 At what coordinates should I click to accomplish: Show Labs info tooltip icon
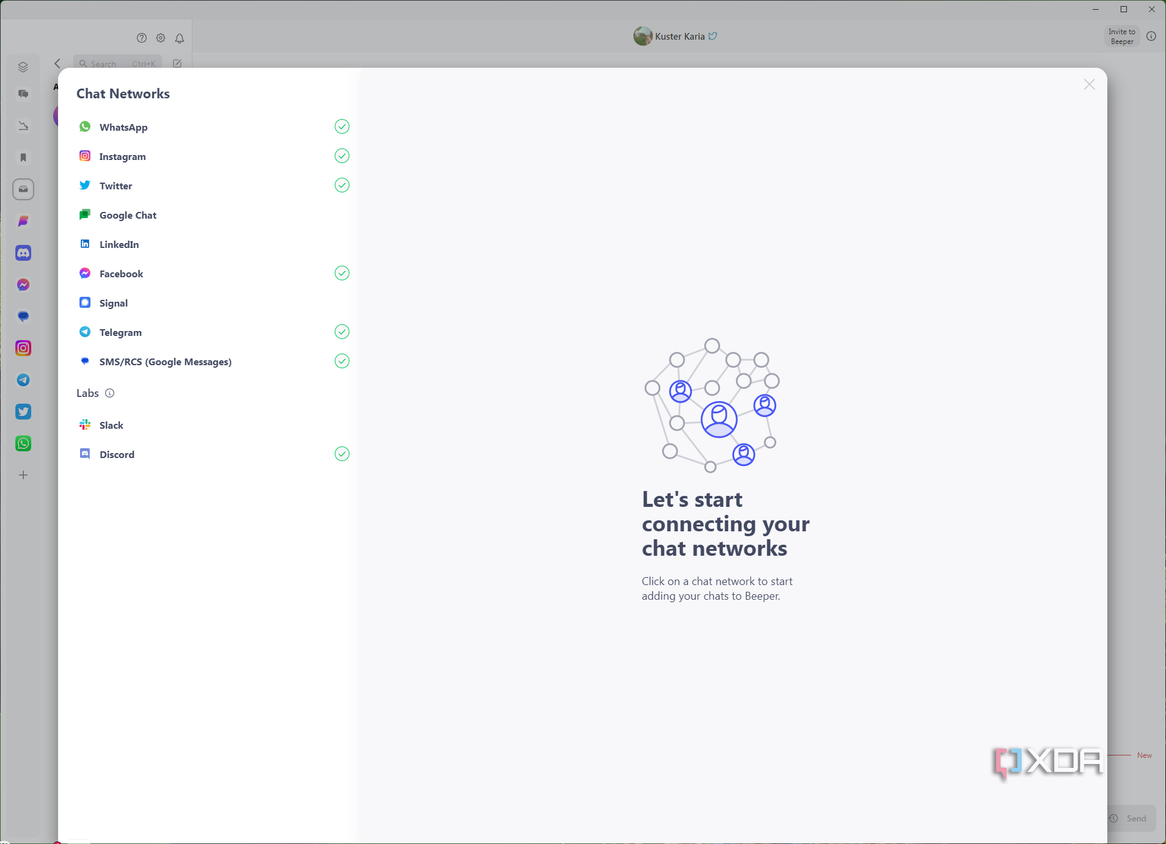pos(110,393)
